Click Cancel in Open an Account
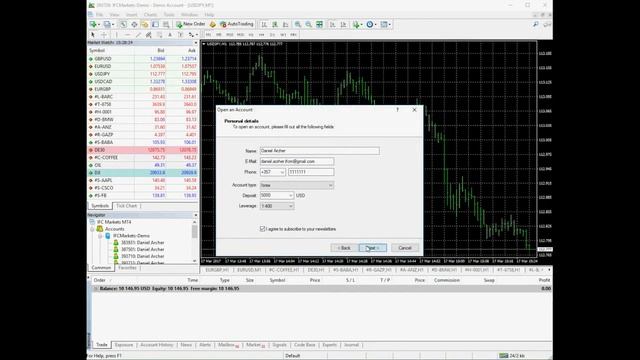This screenshot has height=360, width=640. tap(404, 248)
